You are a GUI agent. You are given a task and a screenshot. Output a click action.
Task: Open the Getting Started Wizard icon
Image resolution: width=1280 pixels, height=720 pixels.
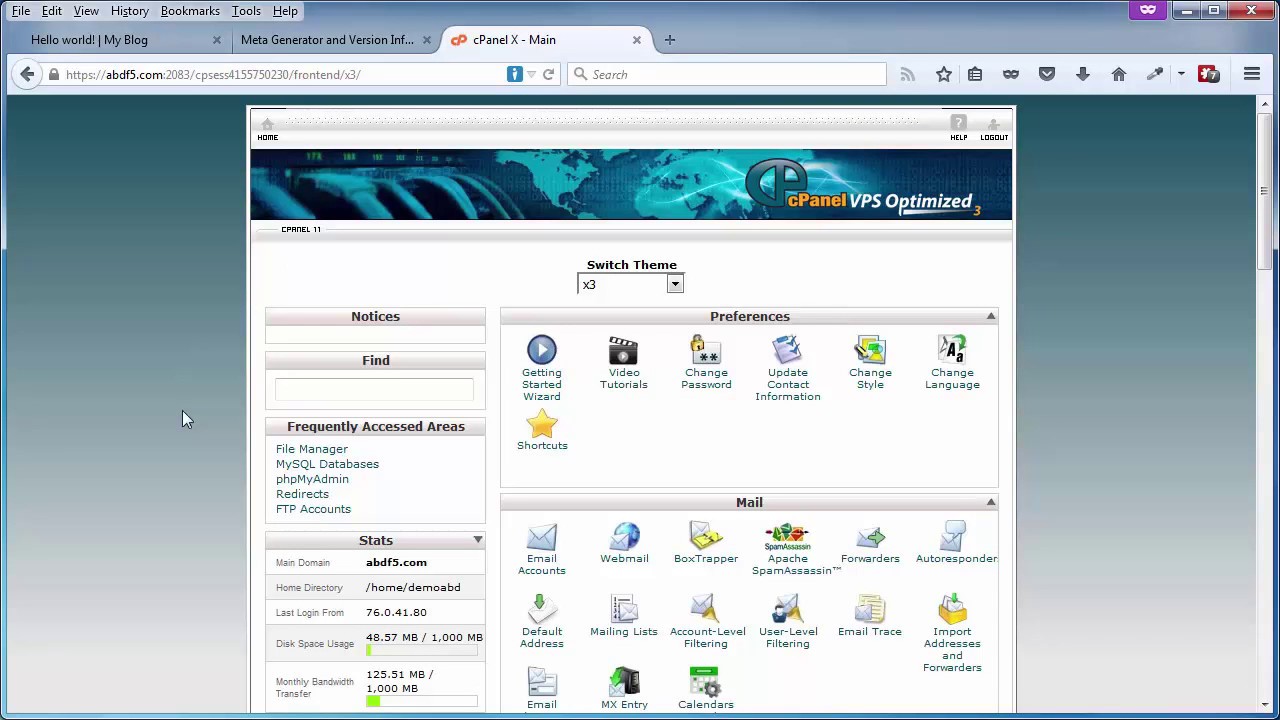coord(542,350)
